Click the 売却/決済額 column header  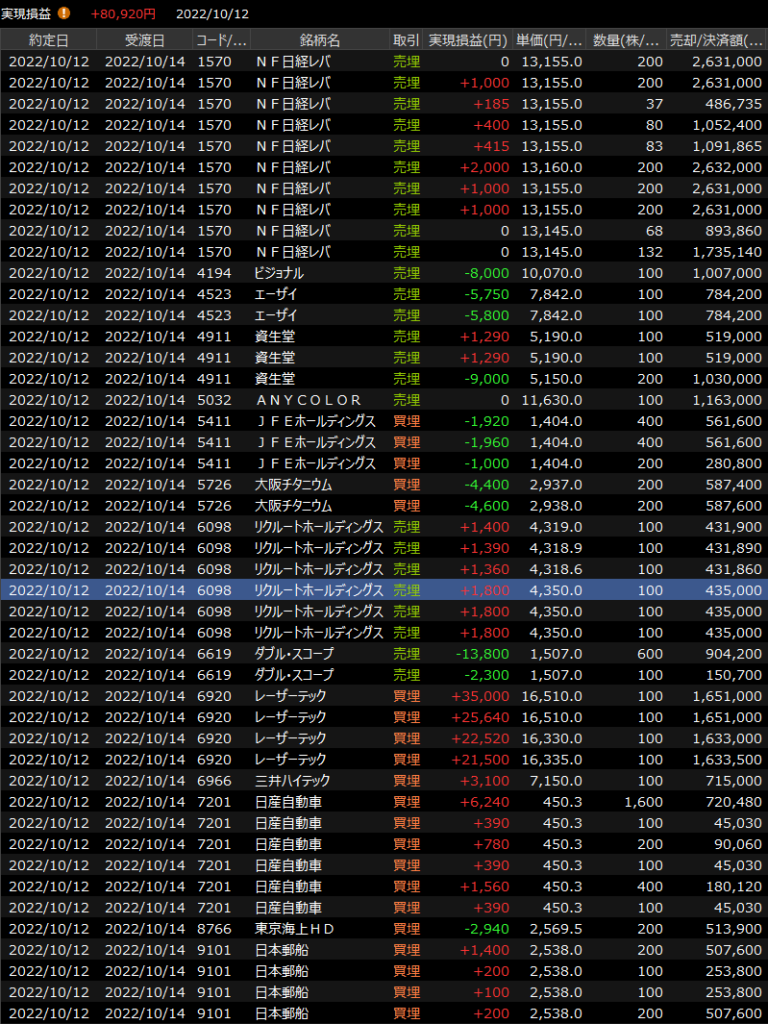tap(716, 40)
